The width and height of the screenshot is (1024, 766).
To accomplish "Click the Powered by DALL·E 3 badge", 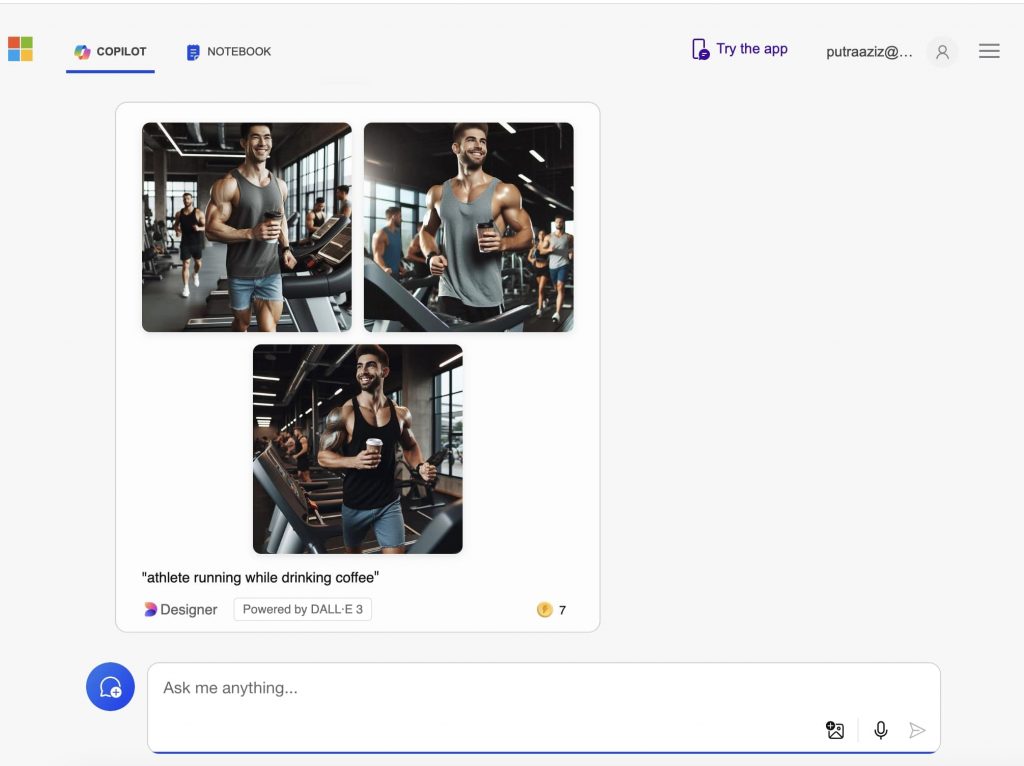I will (x=302, y=609).
